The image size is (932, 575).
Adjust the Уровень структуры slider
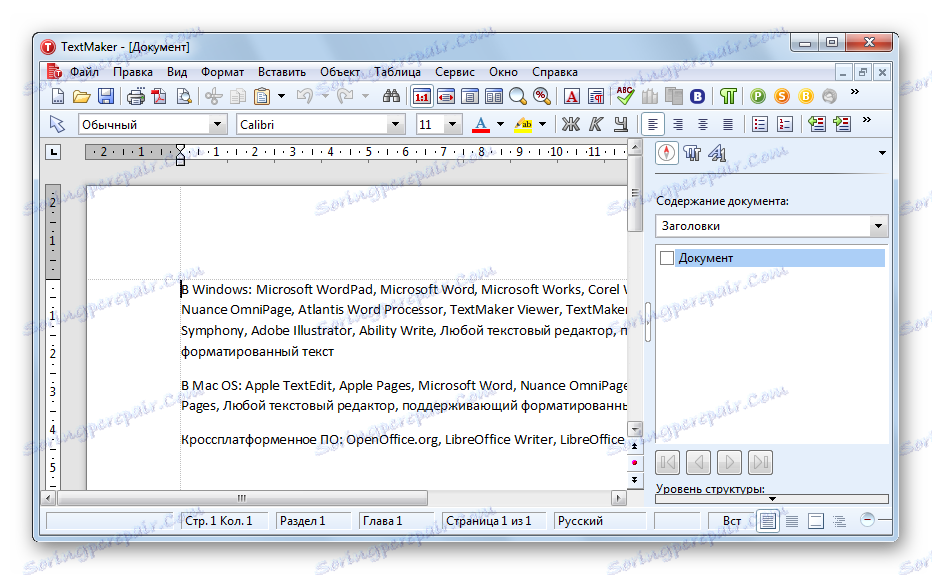click(772, 499)
